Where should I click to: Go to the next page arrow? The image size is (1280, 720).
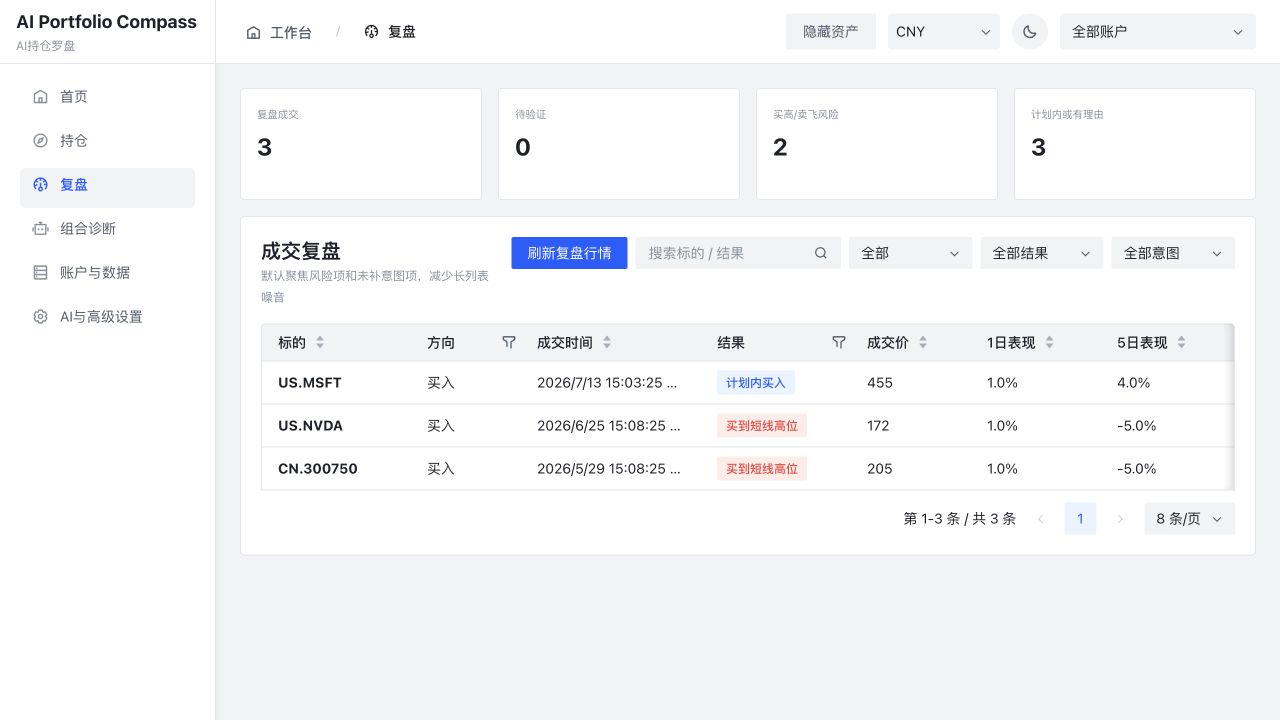tap(1120, 519)
